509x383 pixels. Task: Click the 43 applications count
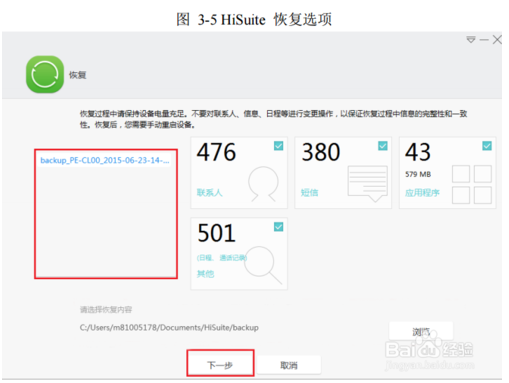[x=418, y=152]
